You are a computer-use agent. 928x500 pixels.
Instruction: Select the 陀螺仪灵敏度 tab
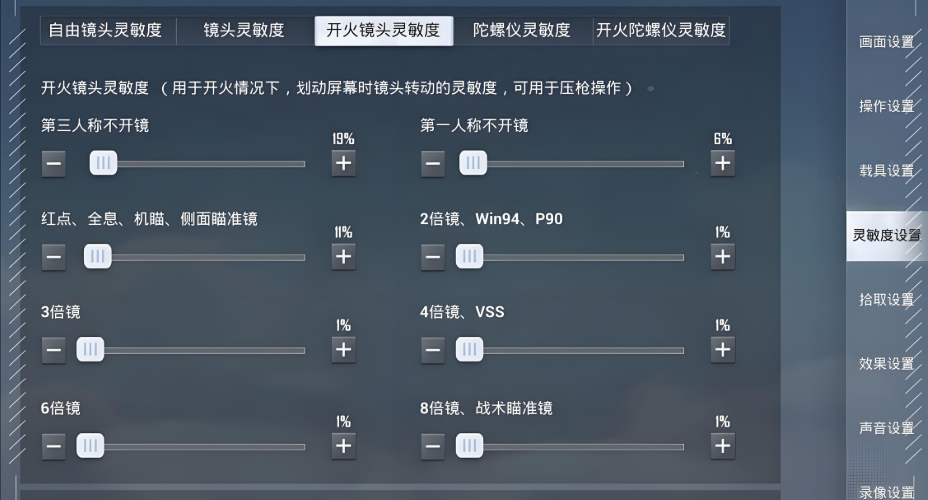[x=521, y=30]
